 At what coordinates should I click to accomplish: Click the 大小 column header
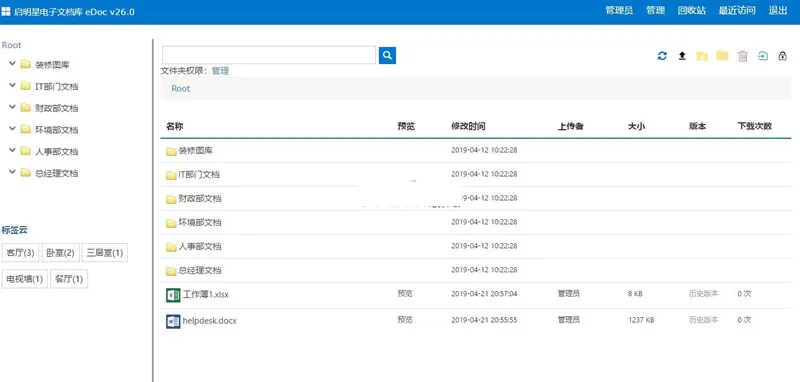[x=636, y=126]
